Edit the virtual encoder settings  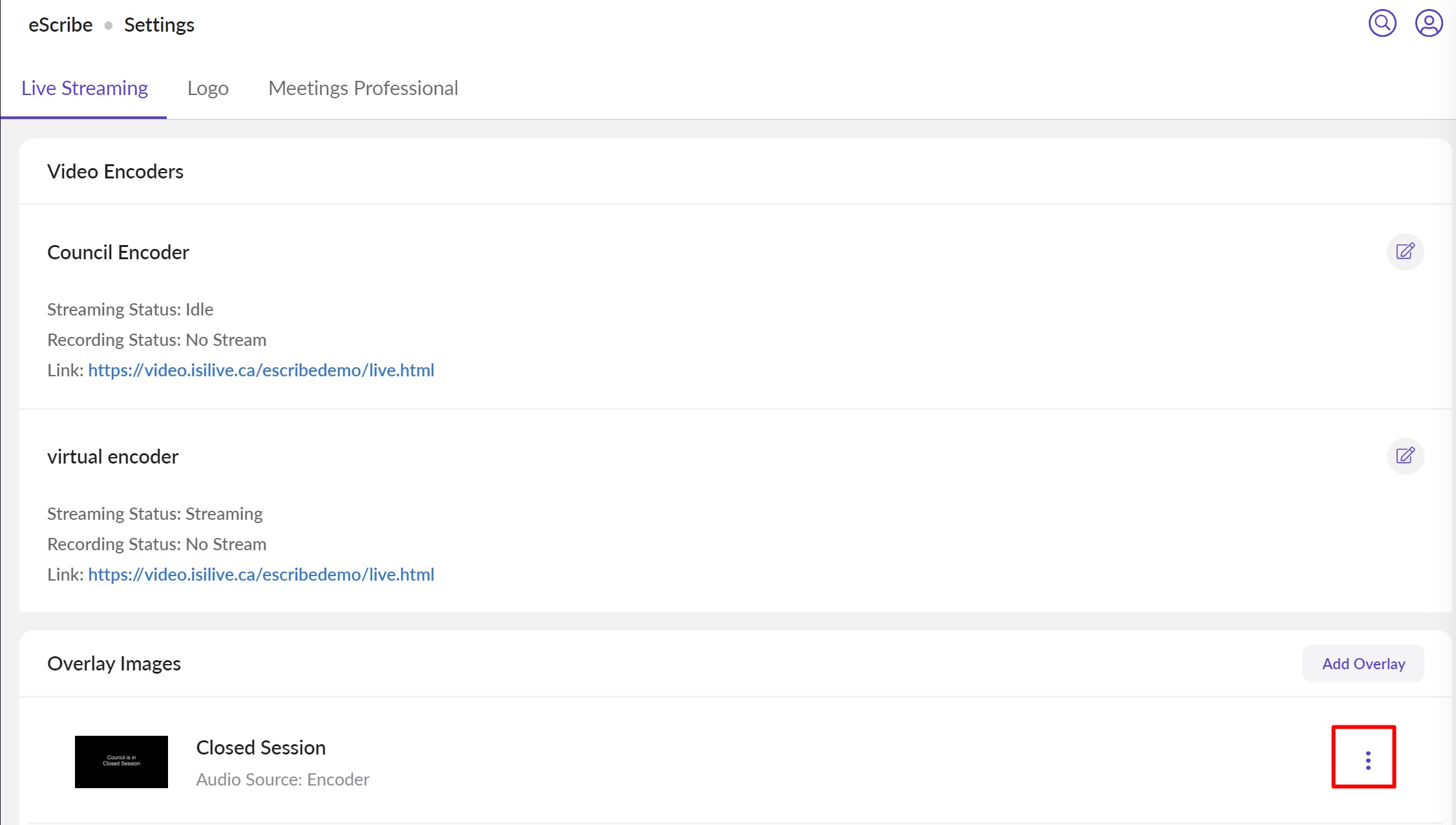(x=1405, y=456)
